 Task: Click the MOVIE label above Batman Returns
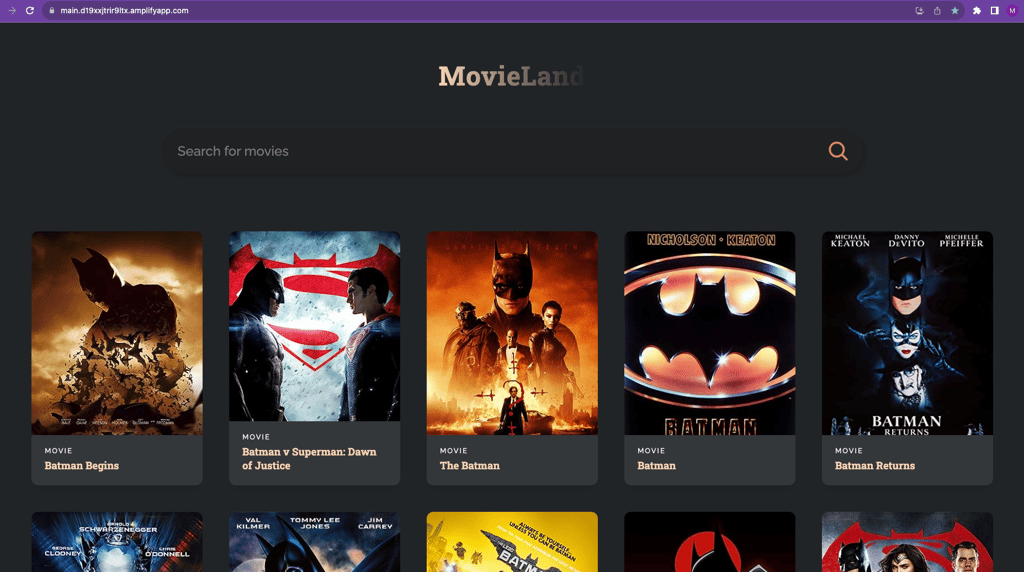[848, 451]
